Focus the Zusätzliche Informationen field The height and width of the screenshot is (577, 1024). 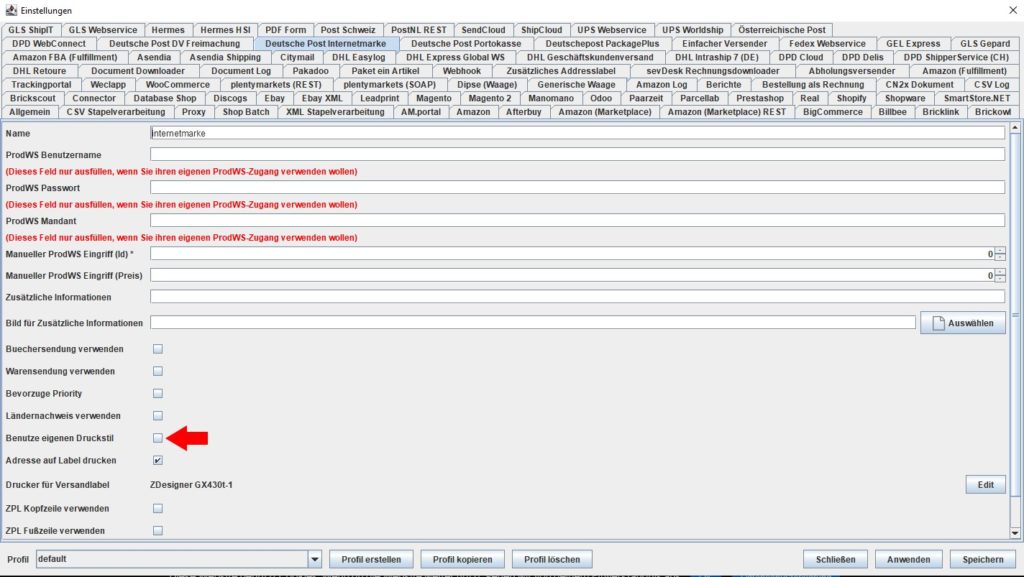[x=577, y=297]
